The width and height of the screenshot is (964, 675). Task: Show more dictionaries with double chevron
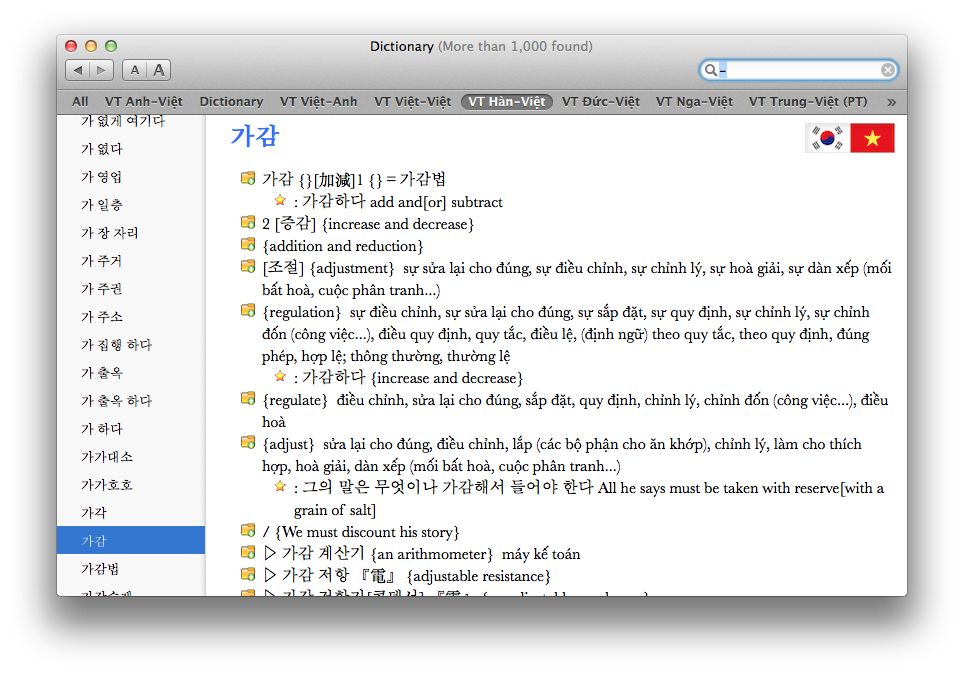coord(891,102)
